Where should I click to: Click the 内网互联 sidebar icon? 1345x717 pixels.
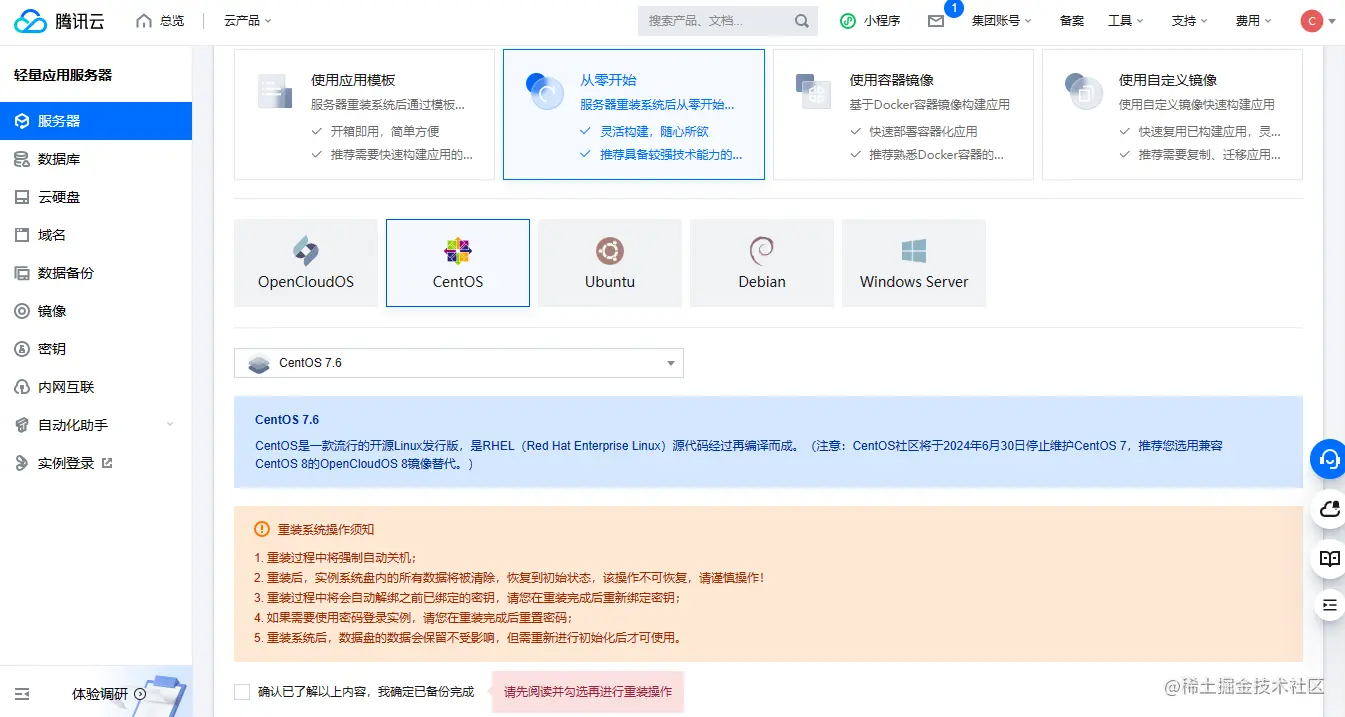click(x=22, y=387)
